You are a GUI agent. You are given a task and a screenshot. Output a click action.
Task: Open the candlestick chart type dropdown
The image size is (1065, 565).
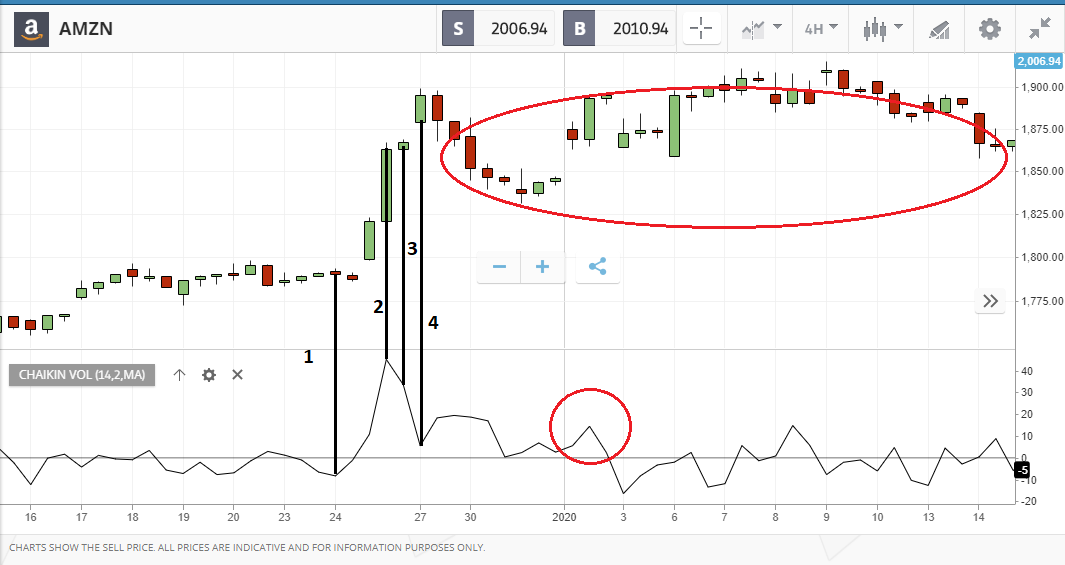882,29
